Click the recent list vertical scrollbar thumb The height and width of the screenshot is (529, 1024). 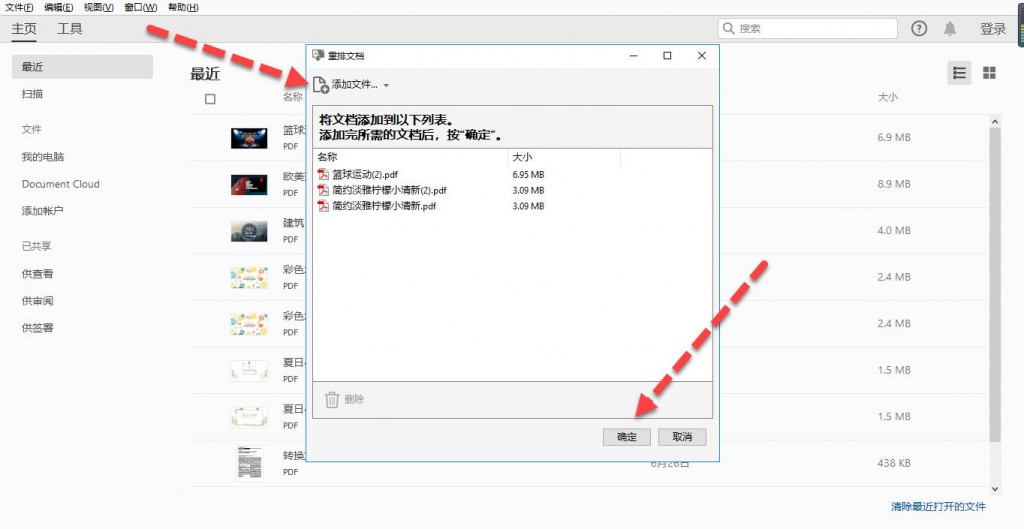click(x=995, y=285)
